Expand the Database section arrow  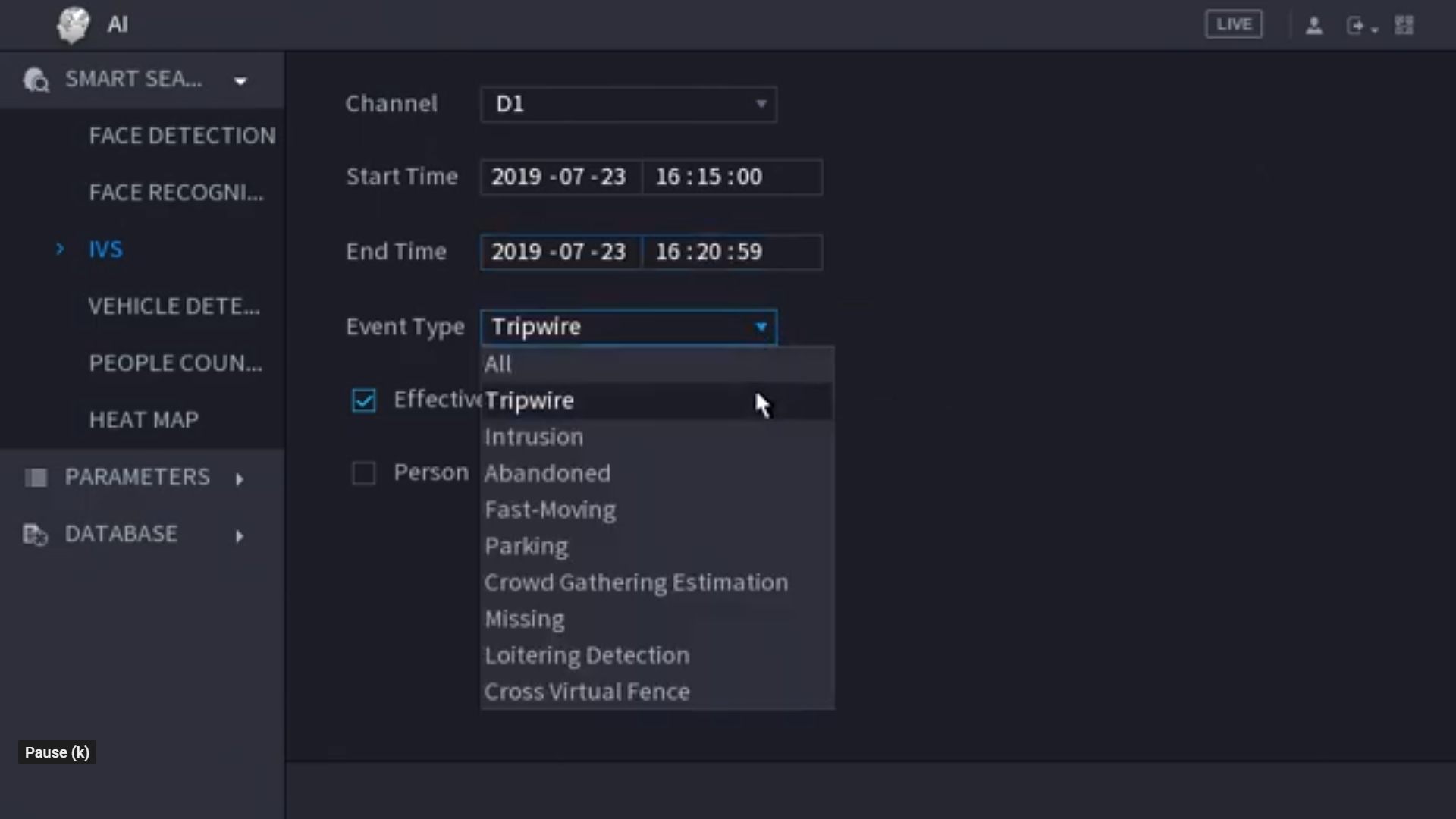pyautogui.click(x=240, y=536)
